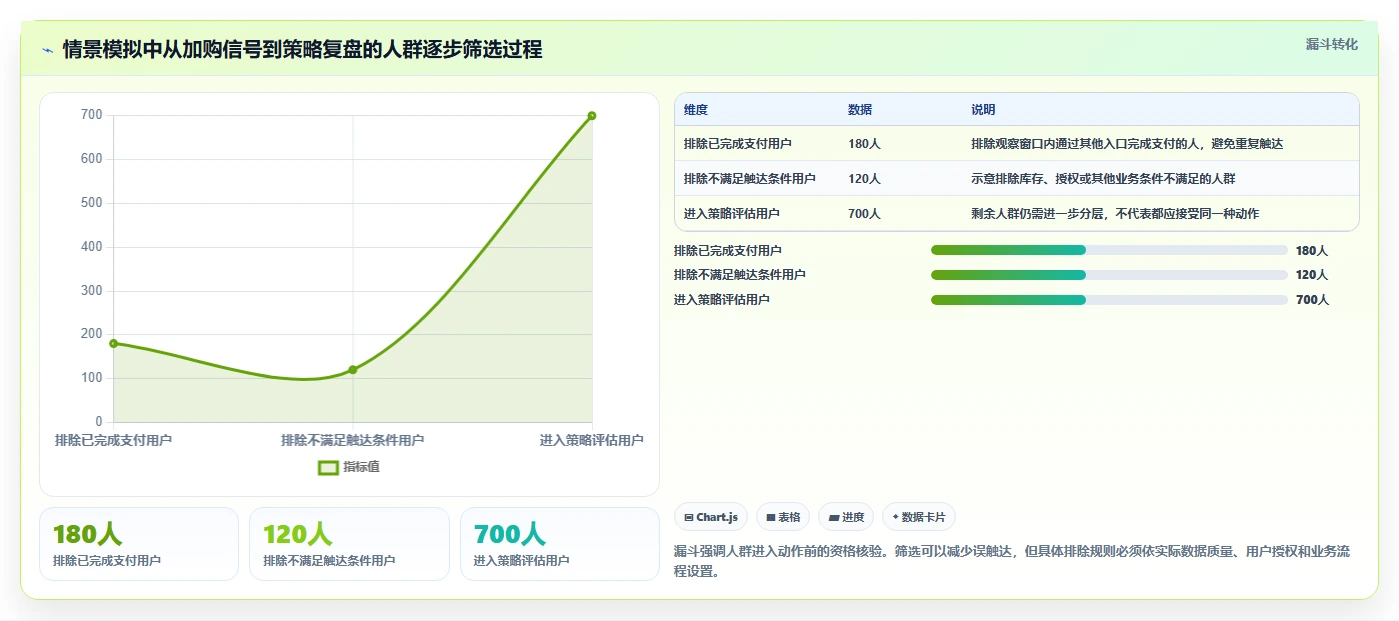Click the paragraph starting 漏斗强调人群进入动作前
This screenshot has width=1399, height=621.
click(1012, 562)
